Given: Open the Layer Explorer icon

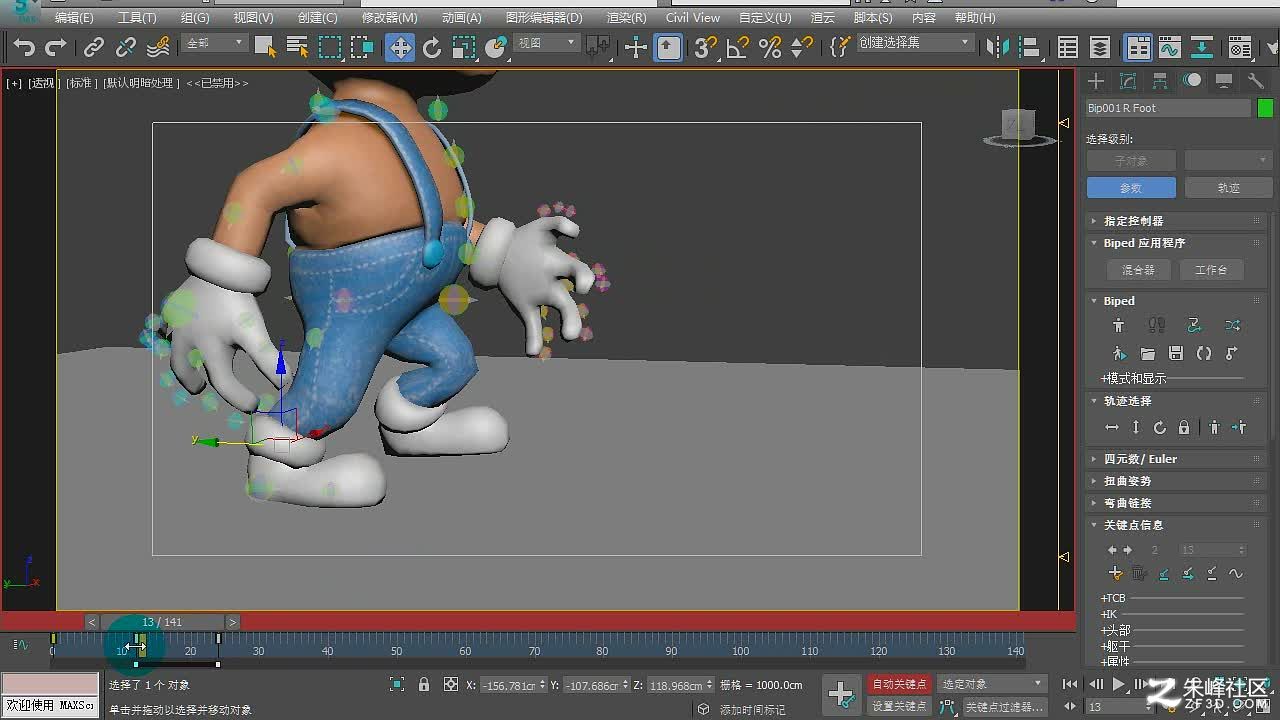Looking at the screenshot, I should (x=1100, y=47).
